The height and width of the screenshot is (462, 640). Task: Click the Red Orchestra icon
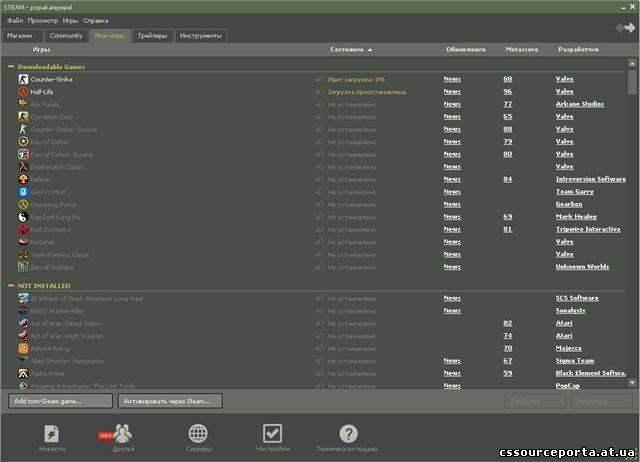[23, 229]
